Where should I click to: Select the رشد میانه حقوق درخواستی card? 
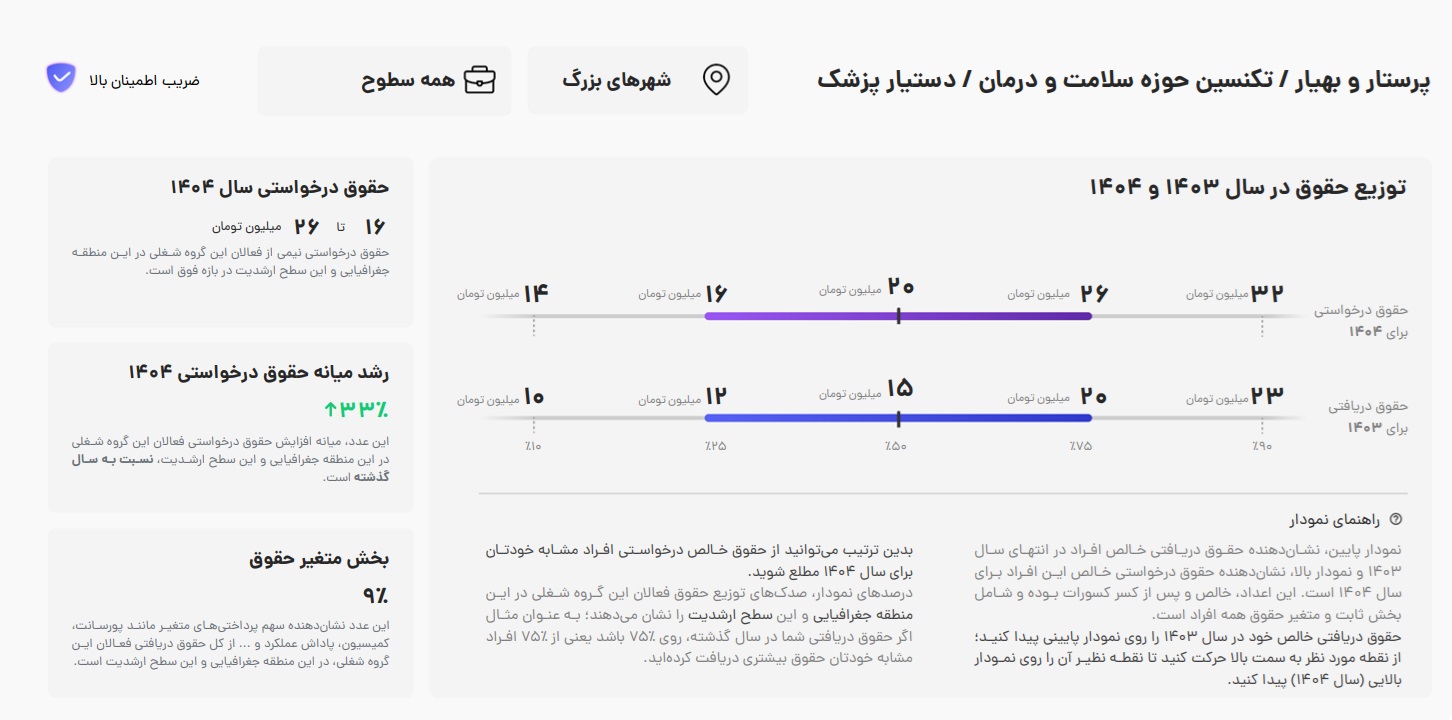(x=231, y=427)
